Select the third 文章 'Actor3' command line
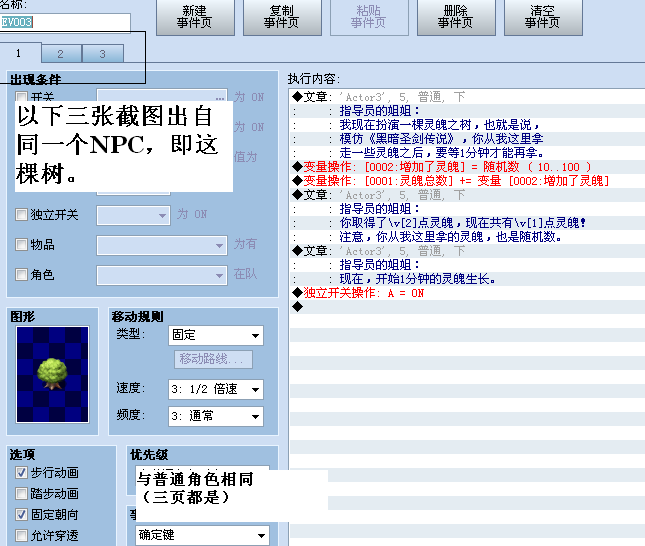This screenshot has height=546, width=645. 467,251
